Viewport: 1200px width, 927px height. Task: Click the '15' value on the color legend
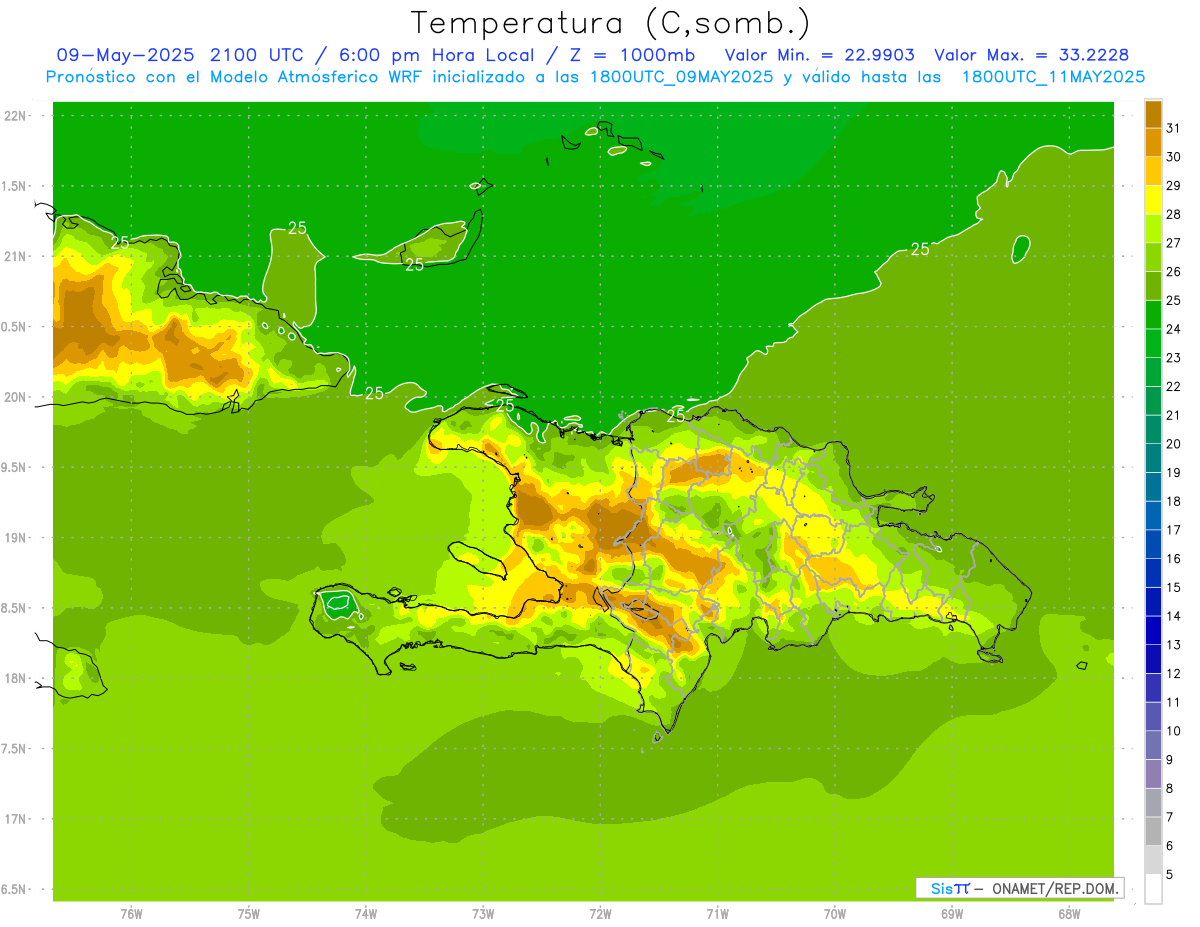1173,587
